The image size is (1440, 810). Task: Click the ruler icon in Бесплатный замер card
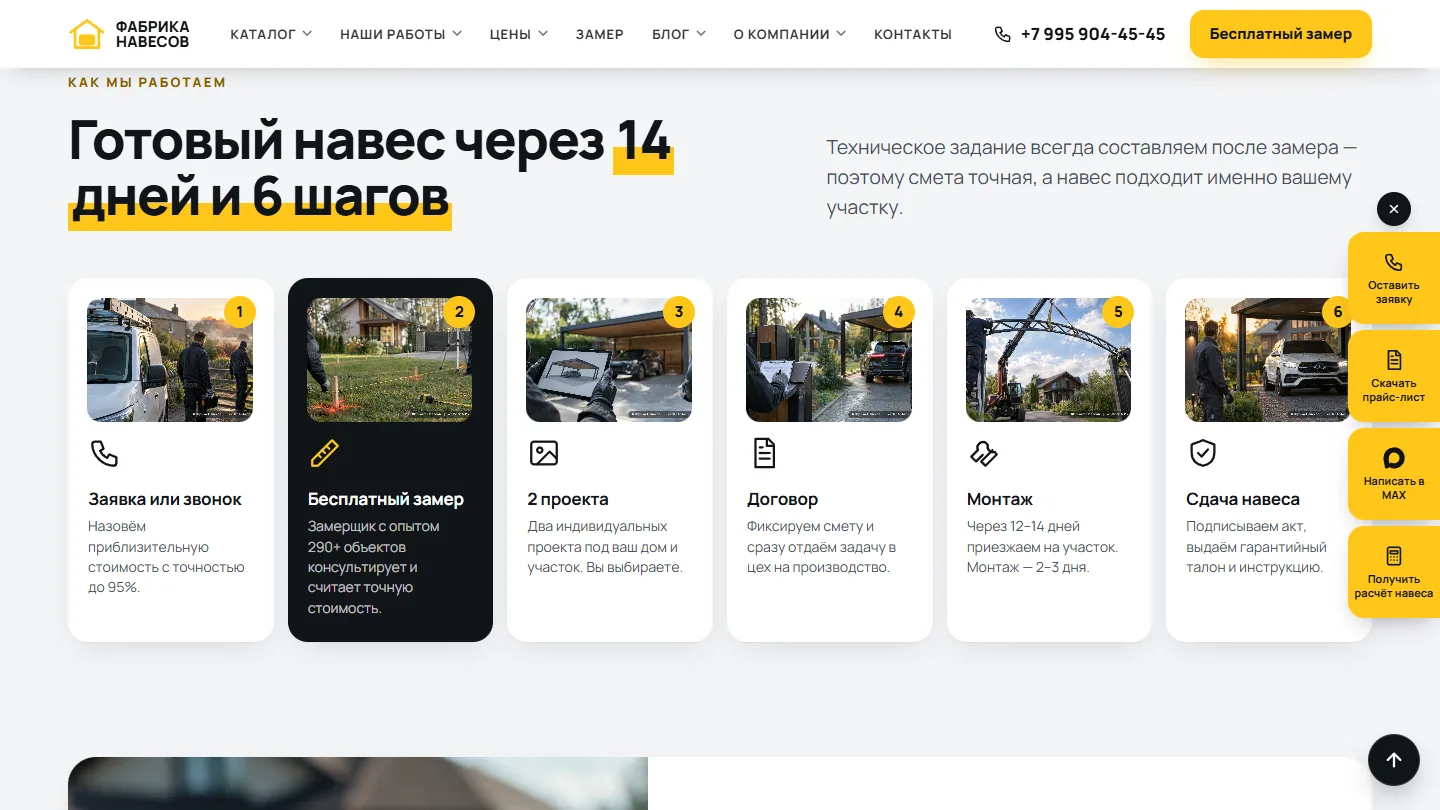(324, 453)
